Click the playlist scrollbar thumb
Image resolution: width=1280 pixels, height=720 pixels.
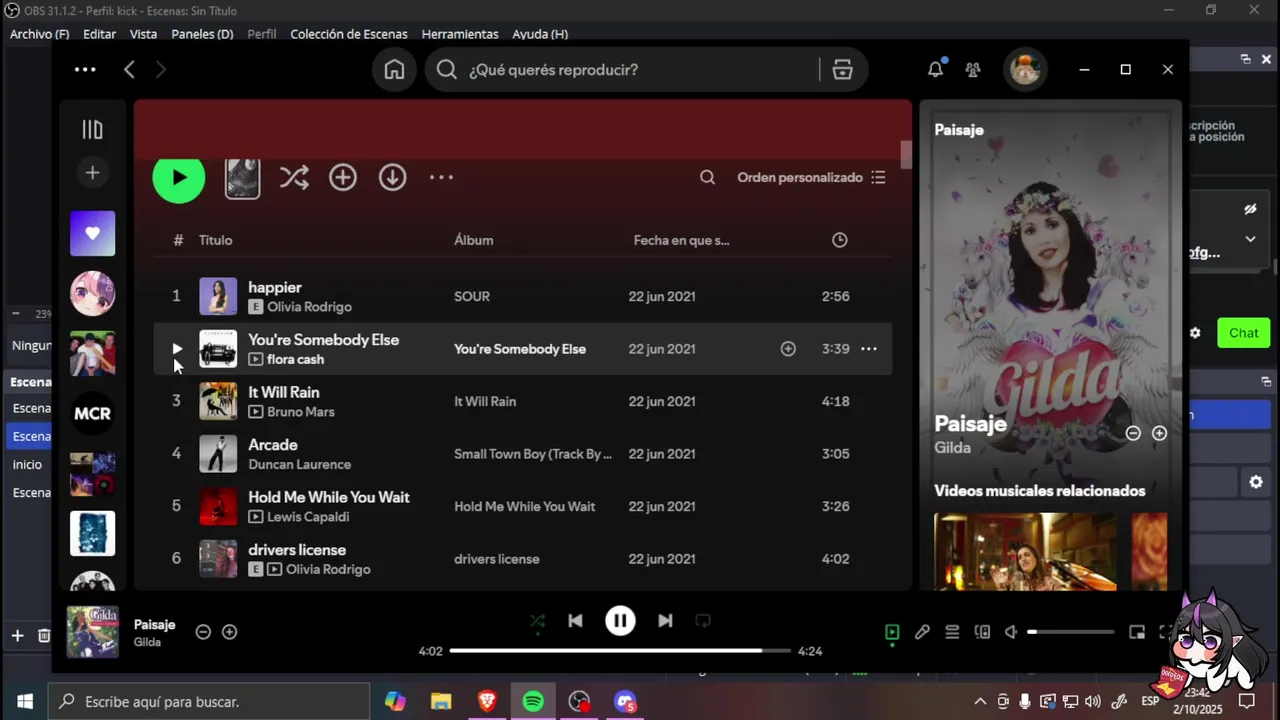click(x=906, y=155)
